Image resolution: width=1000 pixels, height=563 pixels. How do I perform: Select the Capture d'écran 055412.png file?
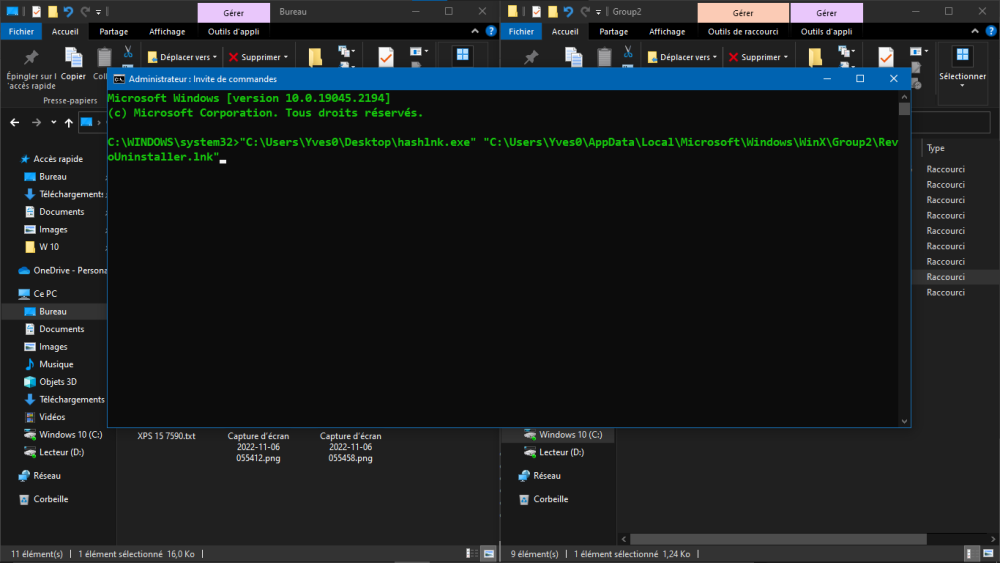point(257,446)
